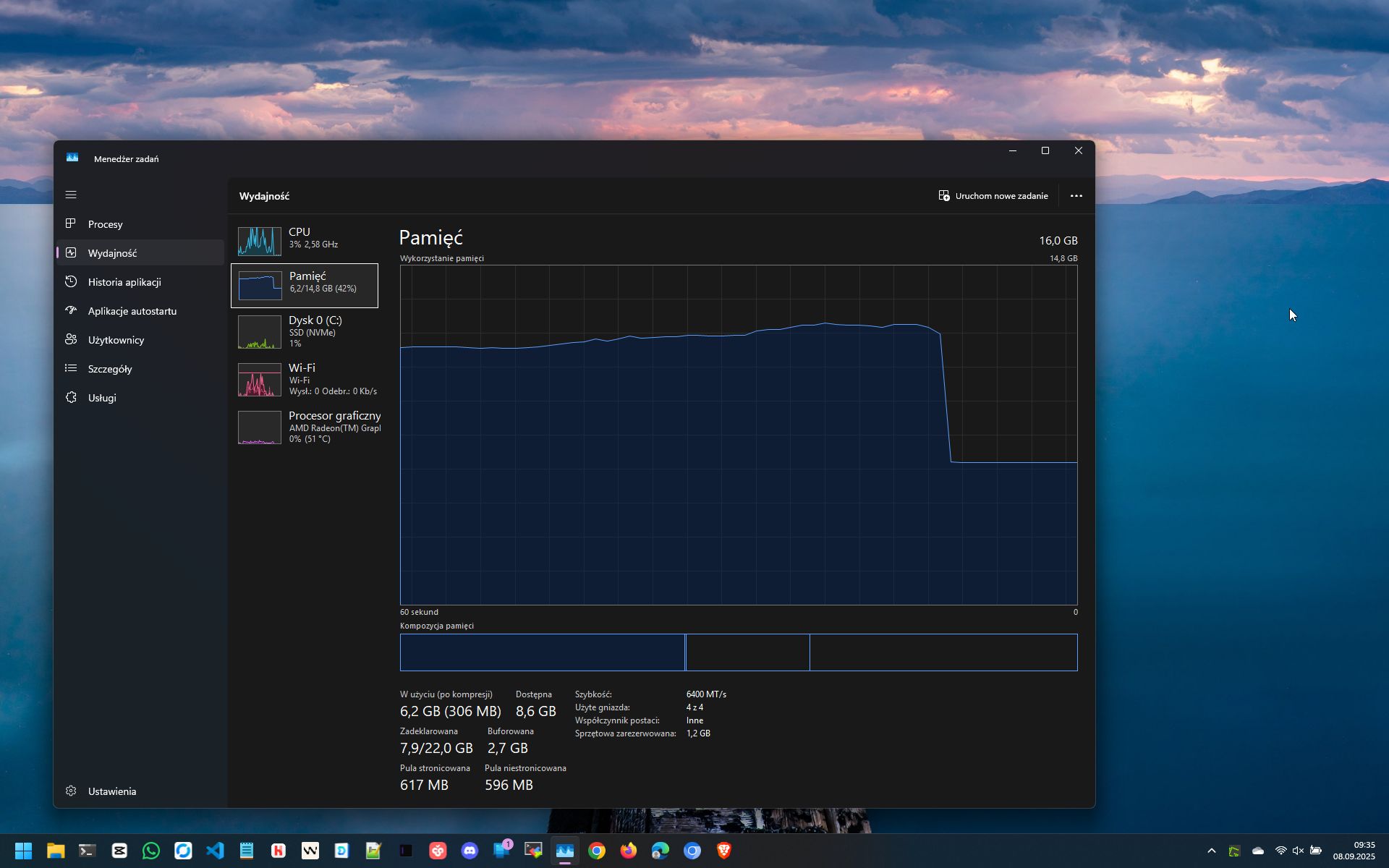Open Visual Studio Code from taskbar
Viewport: 1389px width, 868px height.
pos(215,851)
